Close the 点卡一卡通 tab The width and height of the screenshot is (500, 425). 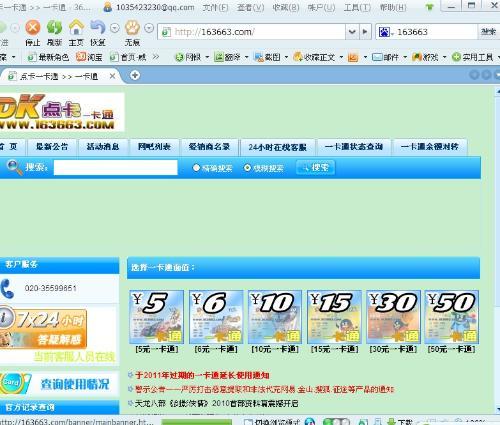point(113,76)
